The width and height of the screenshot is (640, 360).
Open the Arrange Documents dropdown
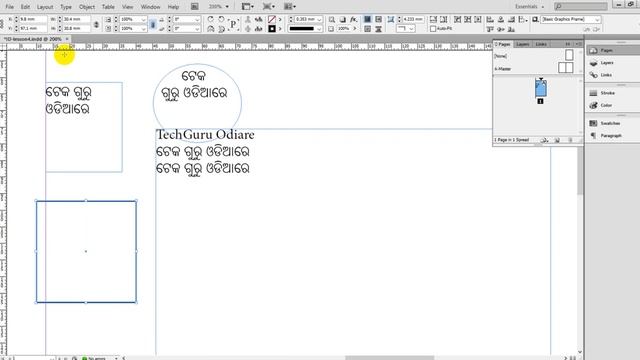coord(290,7)
